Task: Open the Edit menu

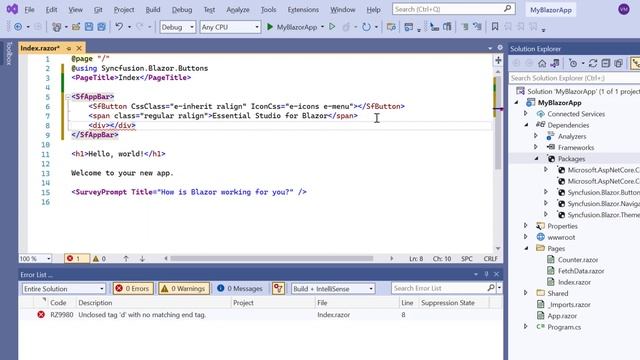Action: (x=51, y=9)
